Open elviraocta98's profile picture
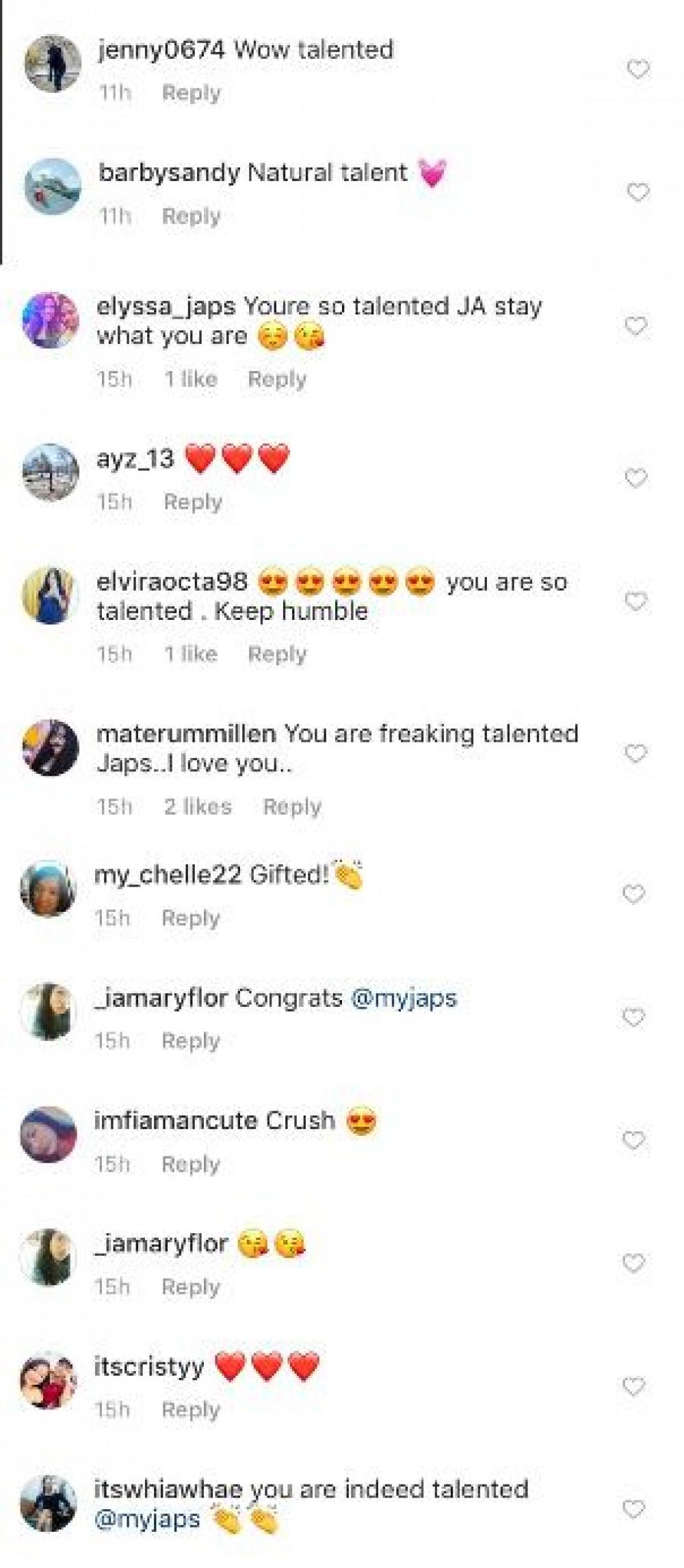The height and width of the screenshot is (1568, 684). pos(51,595)
